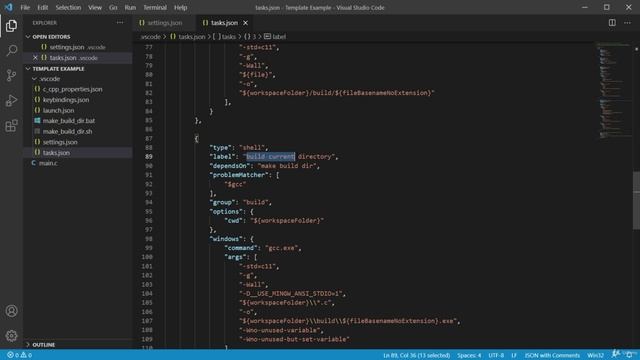Click the "windows" key on line 98
640x360 pixels.
(x=226, y=239)
